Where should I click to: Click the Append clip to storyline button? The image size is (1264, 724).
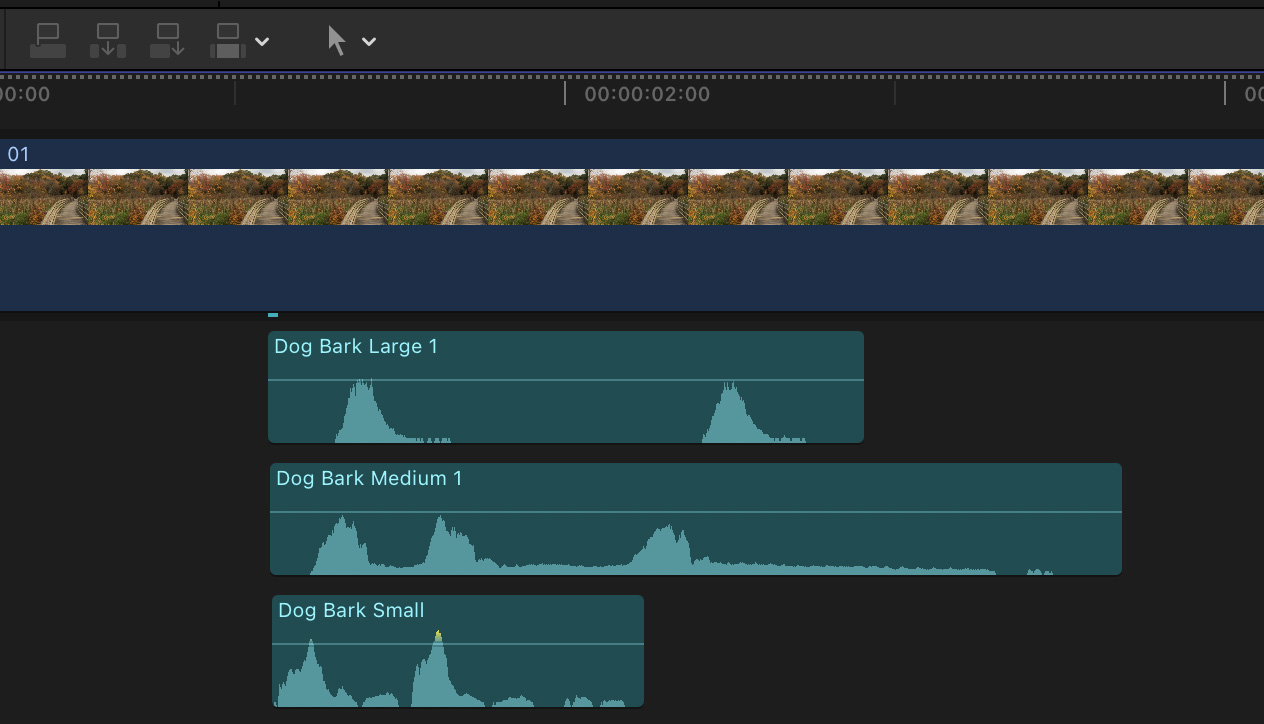pyautogui.click(x=167, y=41)
